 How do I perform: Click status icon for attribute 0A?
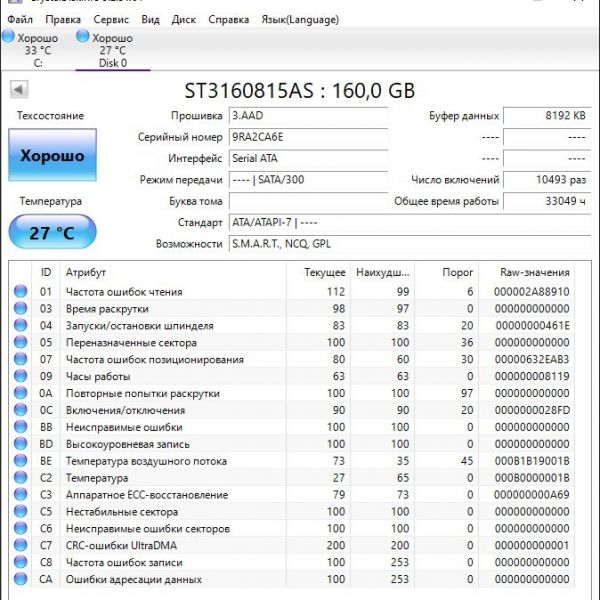click(x=21, y=393)
